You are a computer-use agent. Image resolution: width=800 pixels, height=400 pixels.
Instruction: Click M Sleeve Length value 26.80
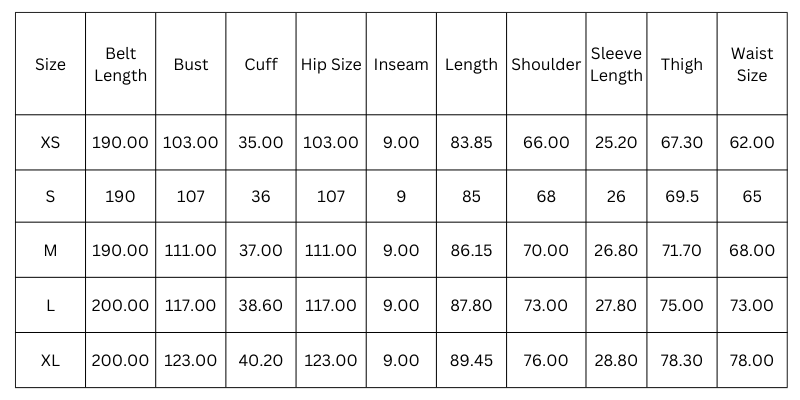click(616, 251)
